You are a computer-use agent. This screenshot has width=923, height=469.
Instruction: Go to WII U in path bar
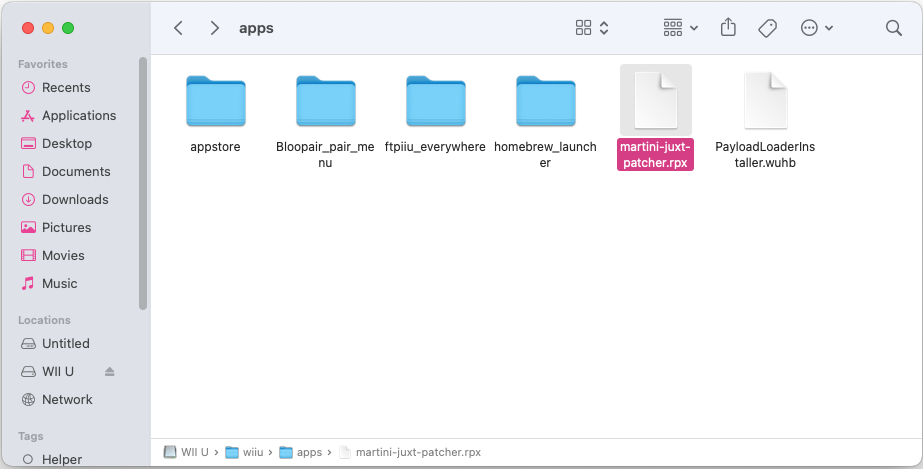(x=187, y=453)
